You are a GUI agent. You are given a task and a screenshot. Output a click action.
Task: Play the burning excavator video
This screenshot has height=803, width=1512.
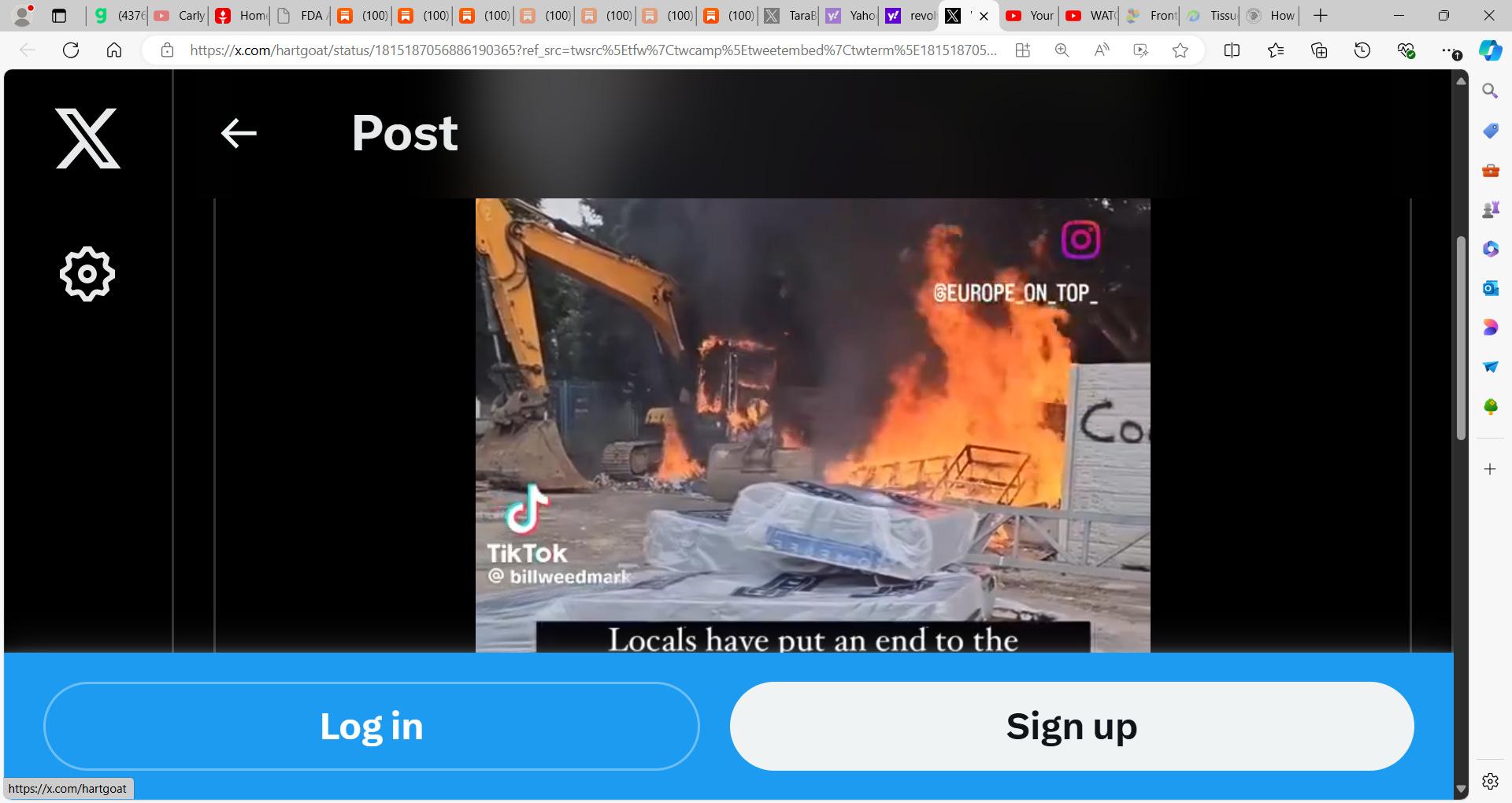click(x=813, y=425)
